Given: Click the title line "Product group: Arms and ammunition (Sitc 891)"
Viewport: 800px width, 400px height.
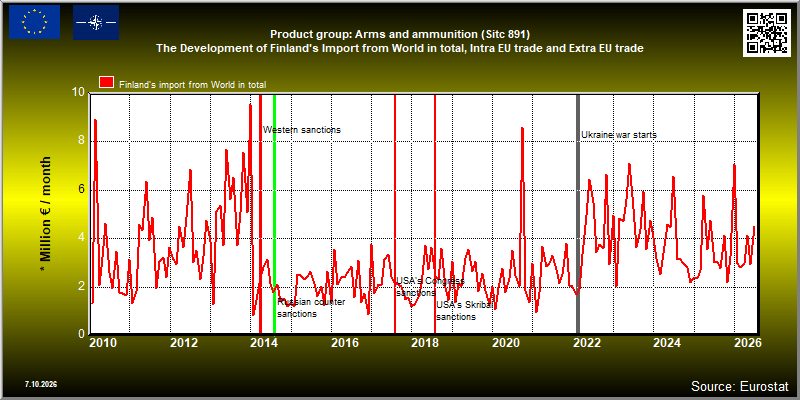Looking at the screenshot, I should click(400, 34).
